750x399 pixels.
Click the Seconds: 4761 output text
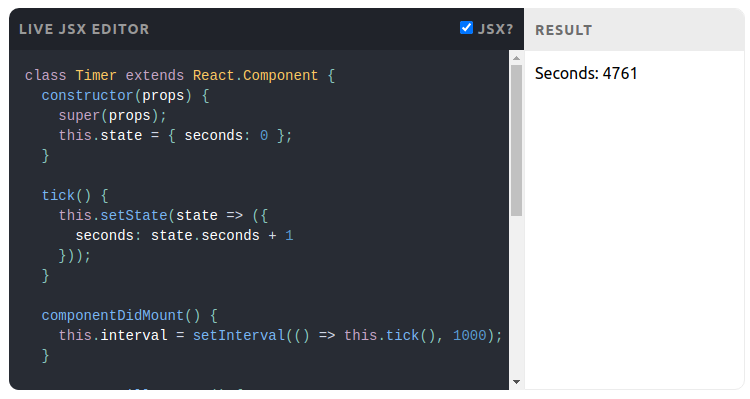[x=586, y=73]
